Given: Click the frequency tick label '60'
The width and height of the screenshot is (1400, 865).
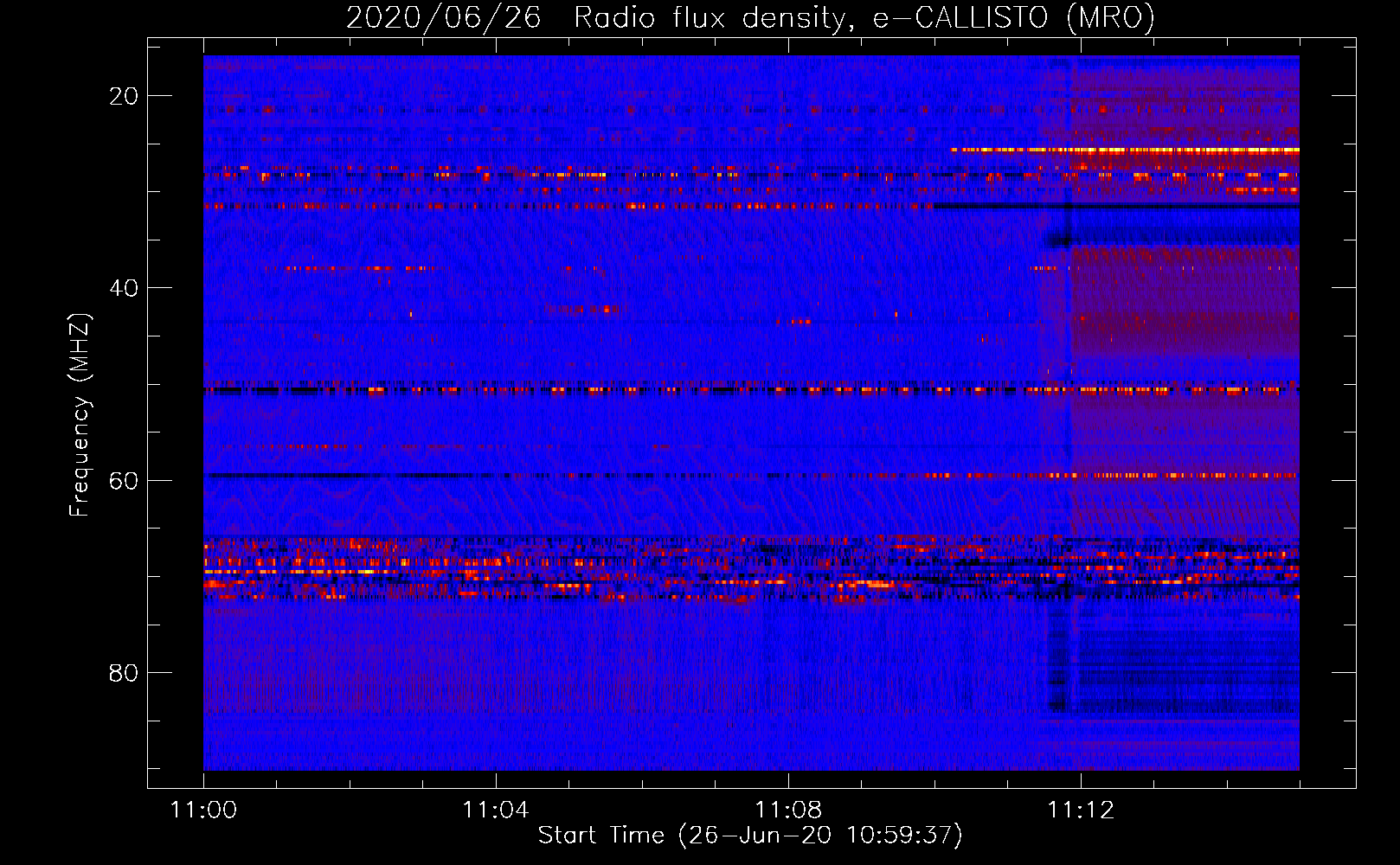Looking at the screenshot, I should pyautogui.click(x=124, y=480).
